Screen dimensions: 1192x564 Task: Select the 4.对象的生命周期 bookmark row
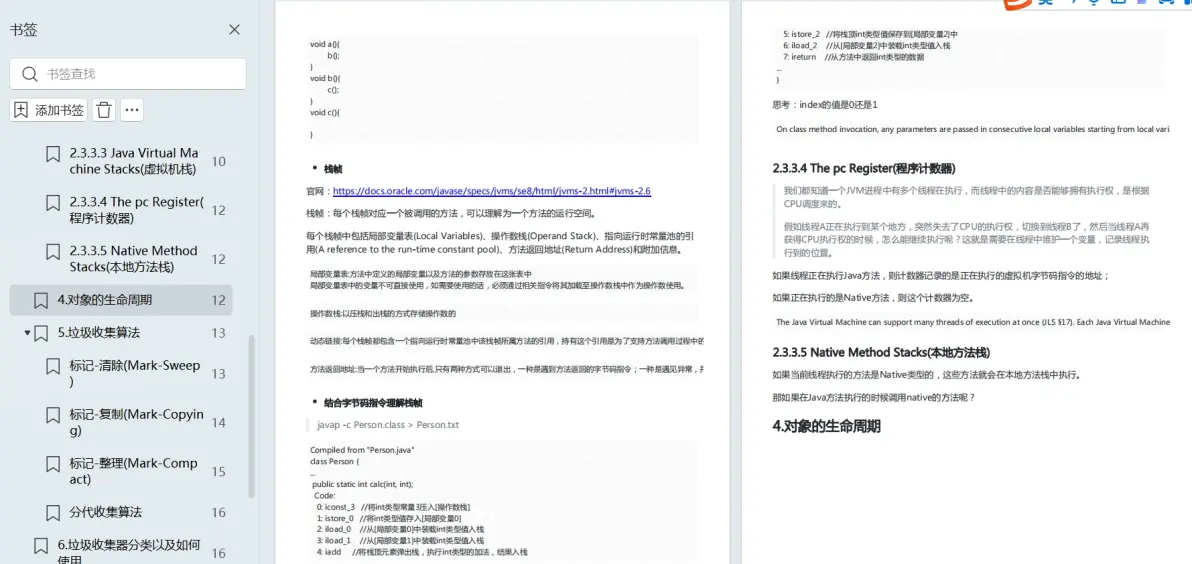(x=121, y=300)
